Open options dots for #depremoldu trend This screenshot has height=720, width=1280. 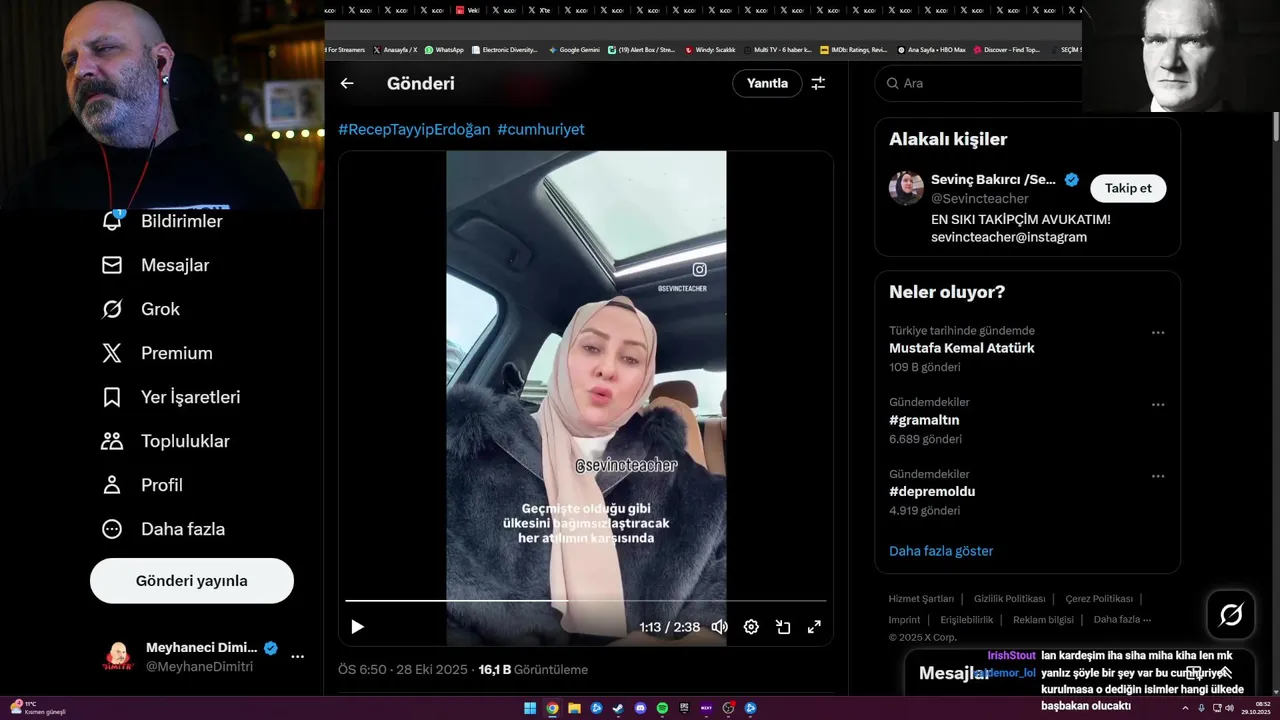click(1158, 477)
